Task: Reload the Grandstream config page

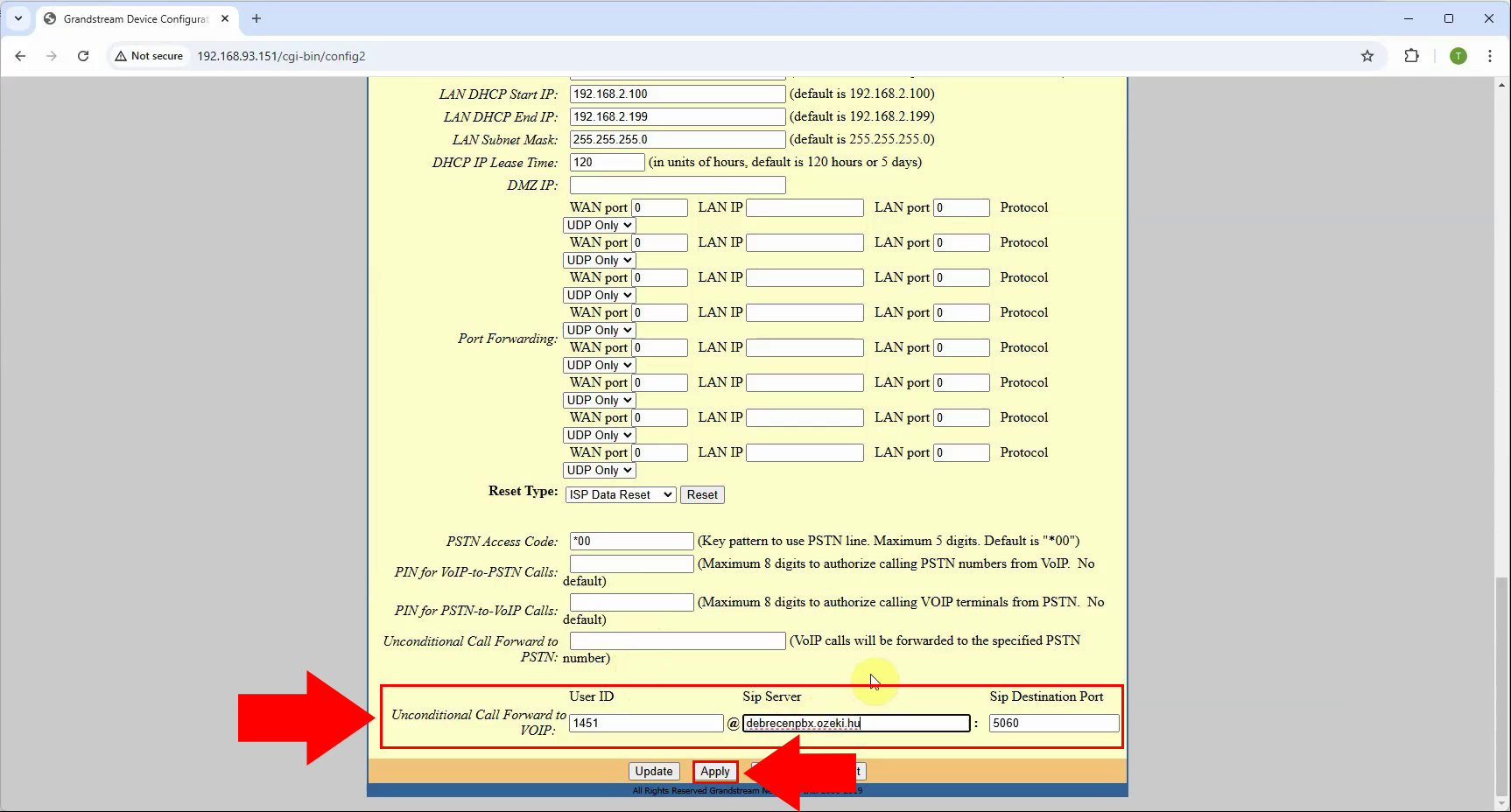Action: [83, 56]
